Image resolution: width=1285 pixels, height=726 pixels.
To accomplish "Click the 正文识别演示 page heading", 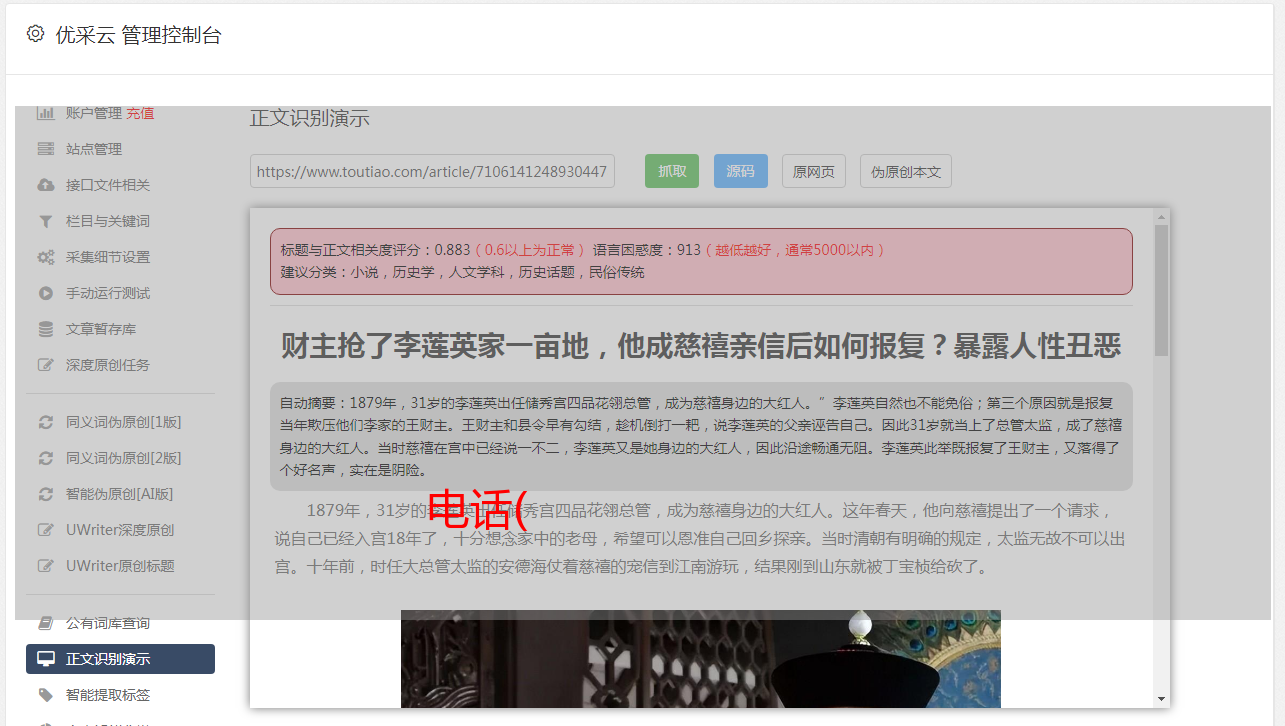I will (310, 118).
